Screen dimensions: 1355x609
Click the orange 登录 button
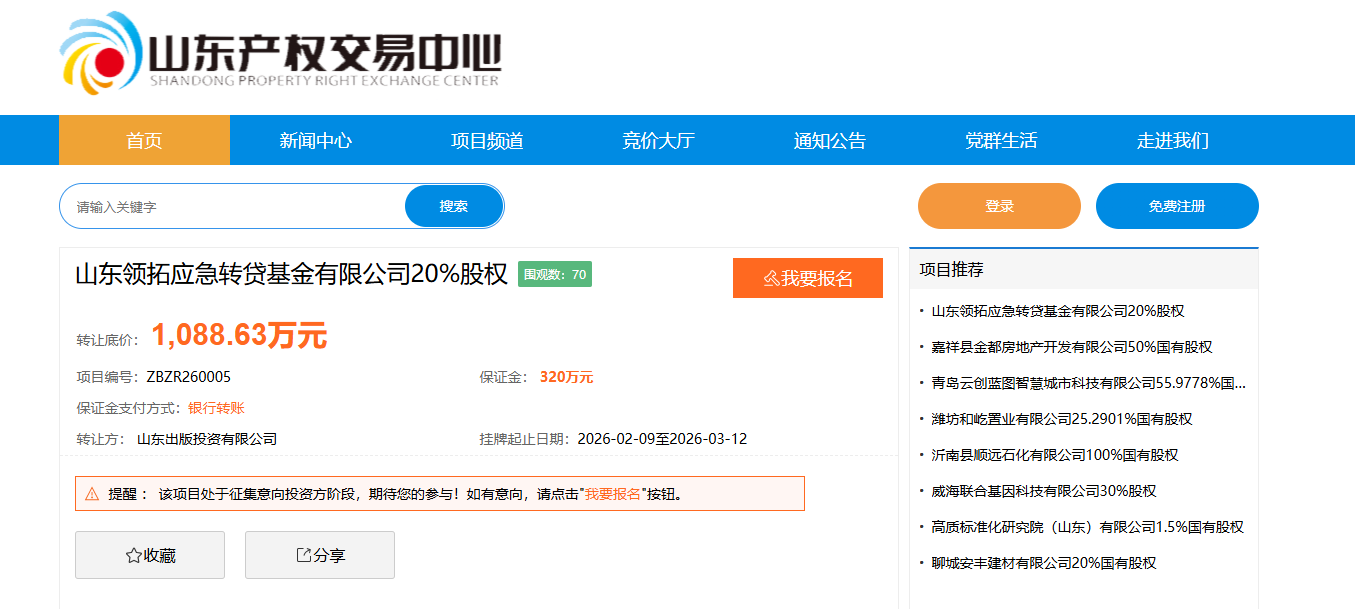pos(999,206)
